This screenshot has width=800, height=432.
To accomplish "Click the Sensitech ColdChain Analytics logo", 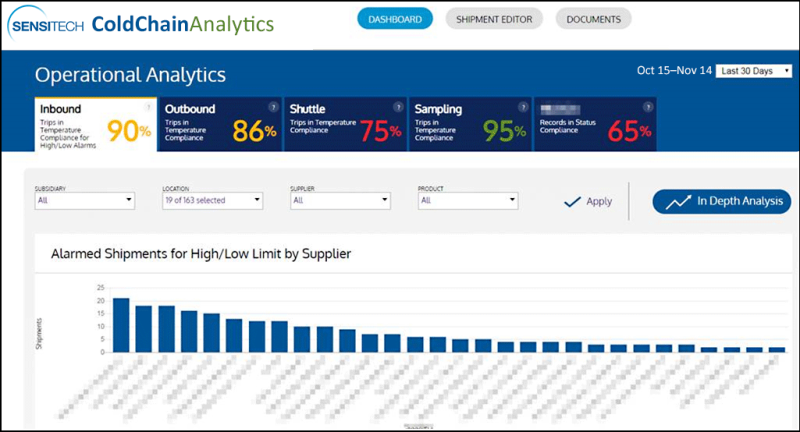I will 141,24.
